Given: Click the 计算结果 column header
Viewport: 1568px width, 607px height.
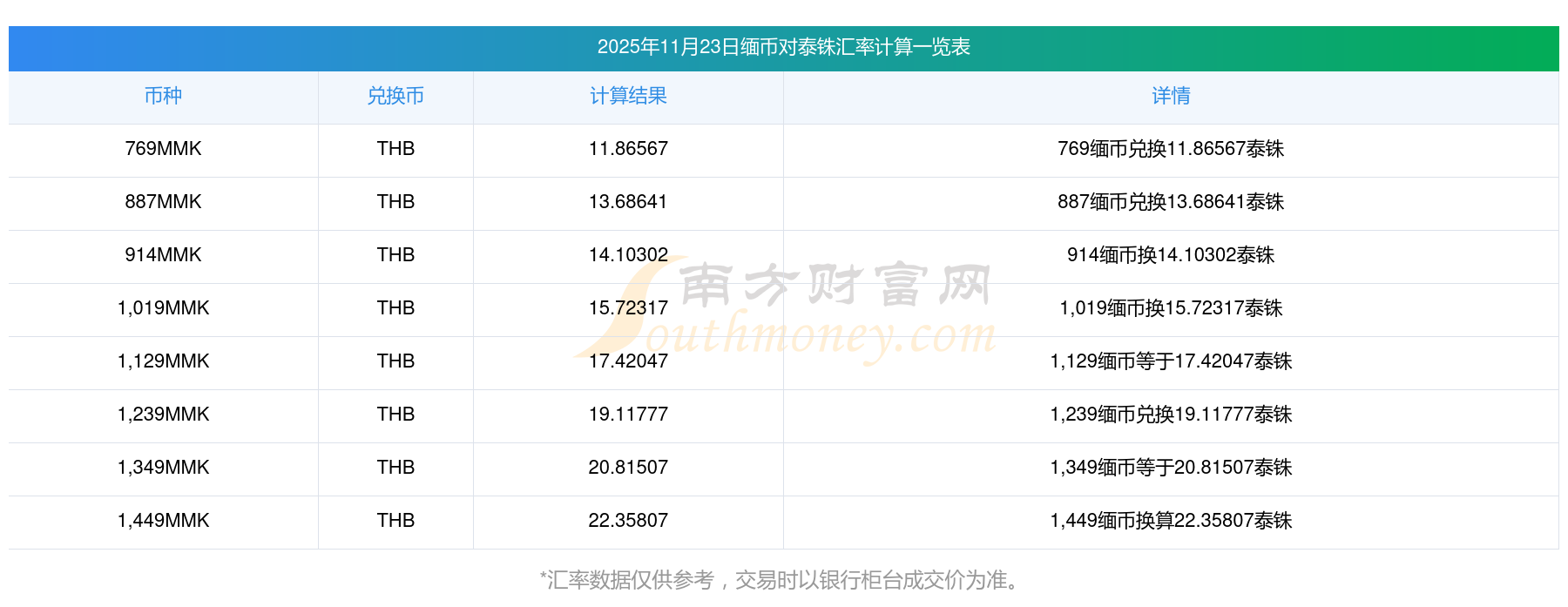Looking at the screenshot, I should click(628, 97).
